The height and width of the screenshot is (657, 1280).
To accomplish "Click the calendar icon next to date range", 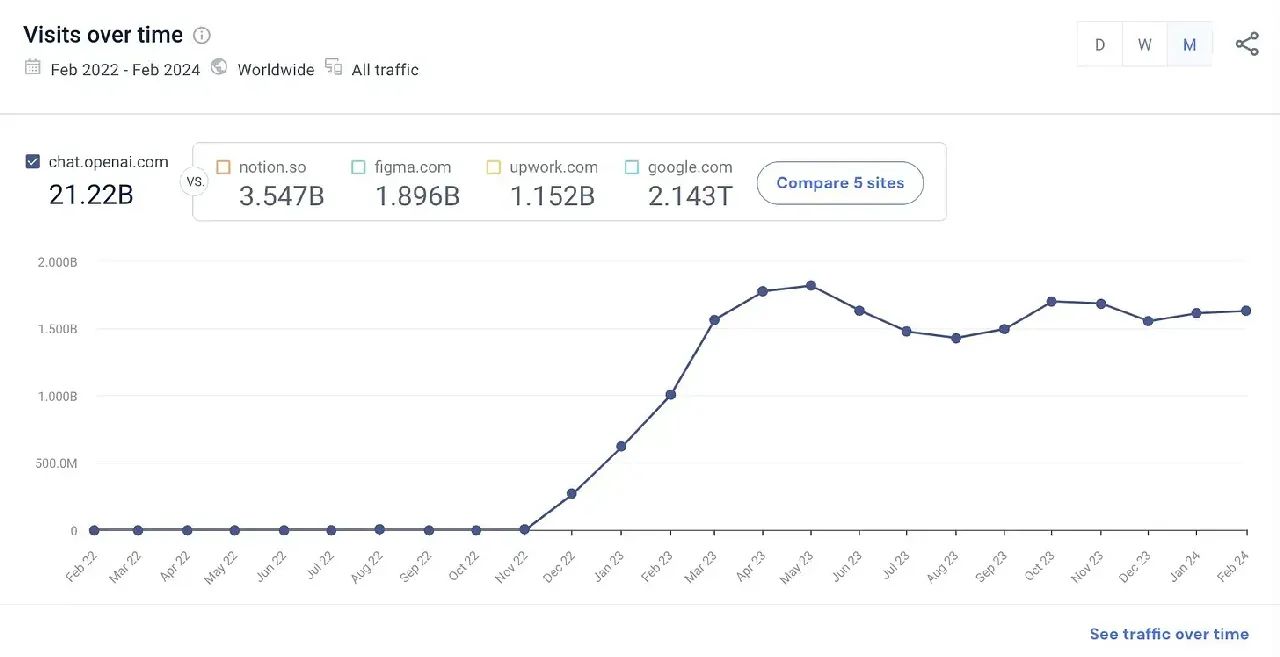I will click(32, 68).
